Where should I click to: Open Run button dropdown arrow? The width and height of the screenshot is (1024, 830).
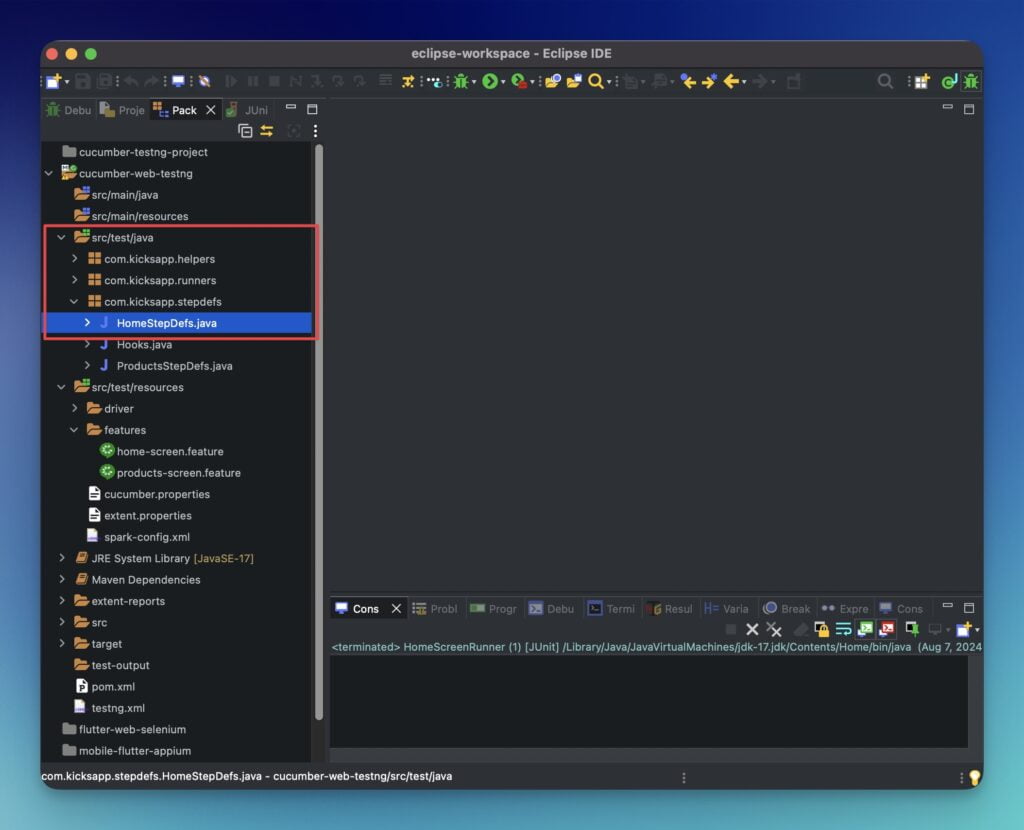[x=503, y=82]
